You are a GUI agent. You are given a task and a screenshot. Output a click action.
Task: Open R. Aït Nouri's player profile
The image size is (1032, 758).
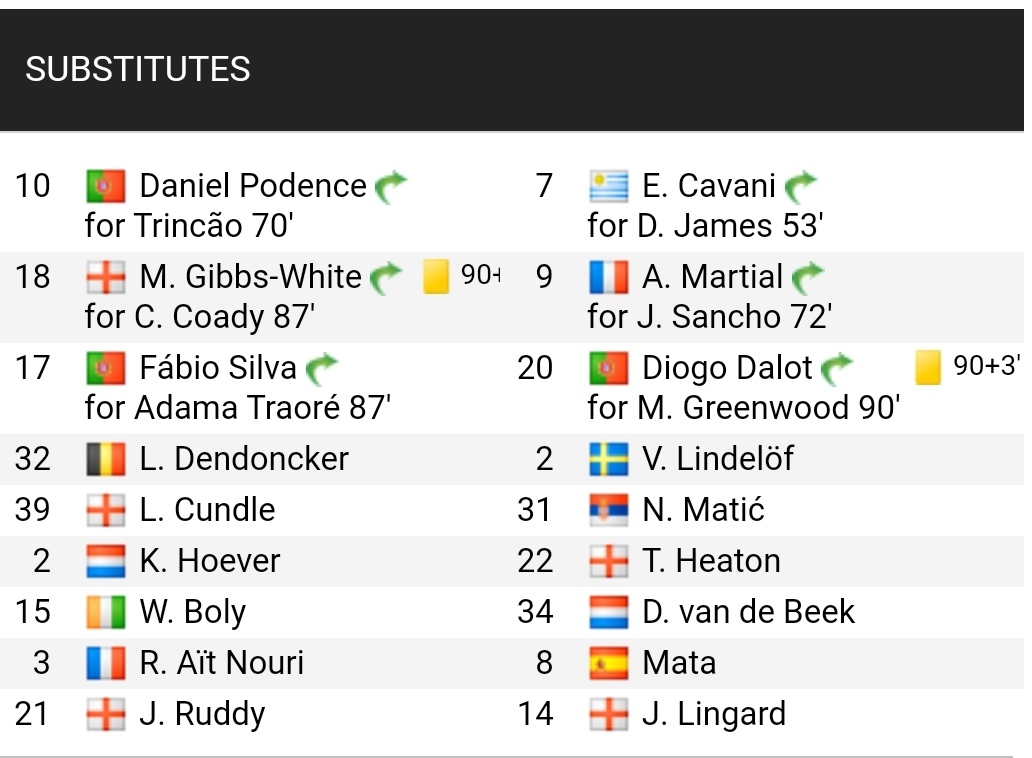[222, 663]
